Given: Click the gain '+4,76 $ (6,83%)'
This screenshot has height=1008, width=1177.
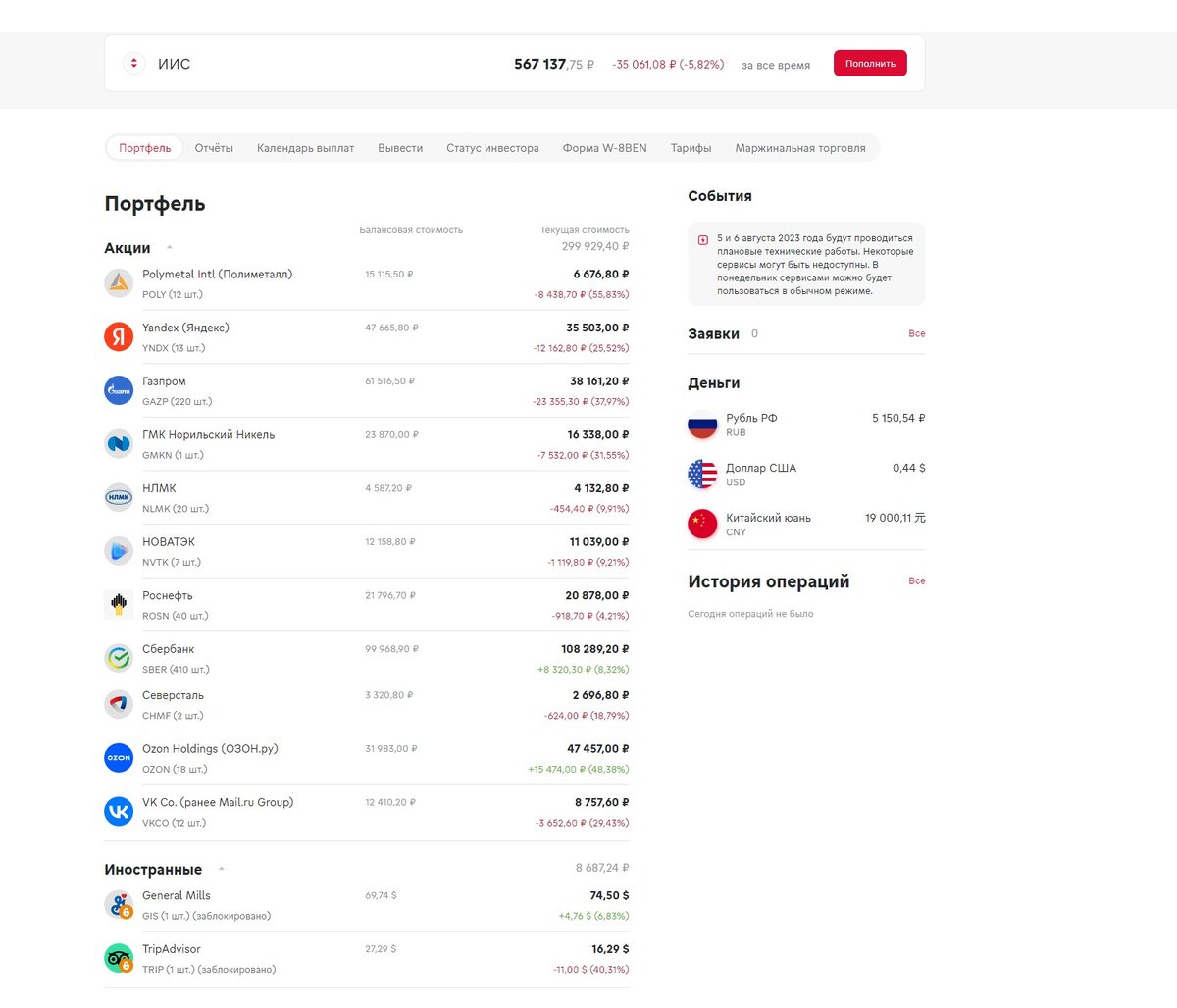Looking at the screenshot, I should tap(594, 916).
